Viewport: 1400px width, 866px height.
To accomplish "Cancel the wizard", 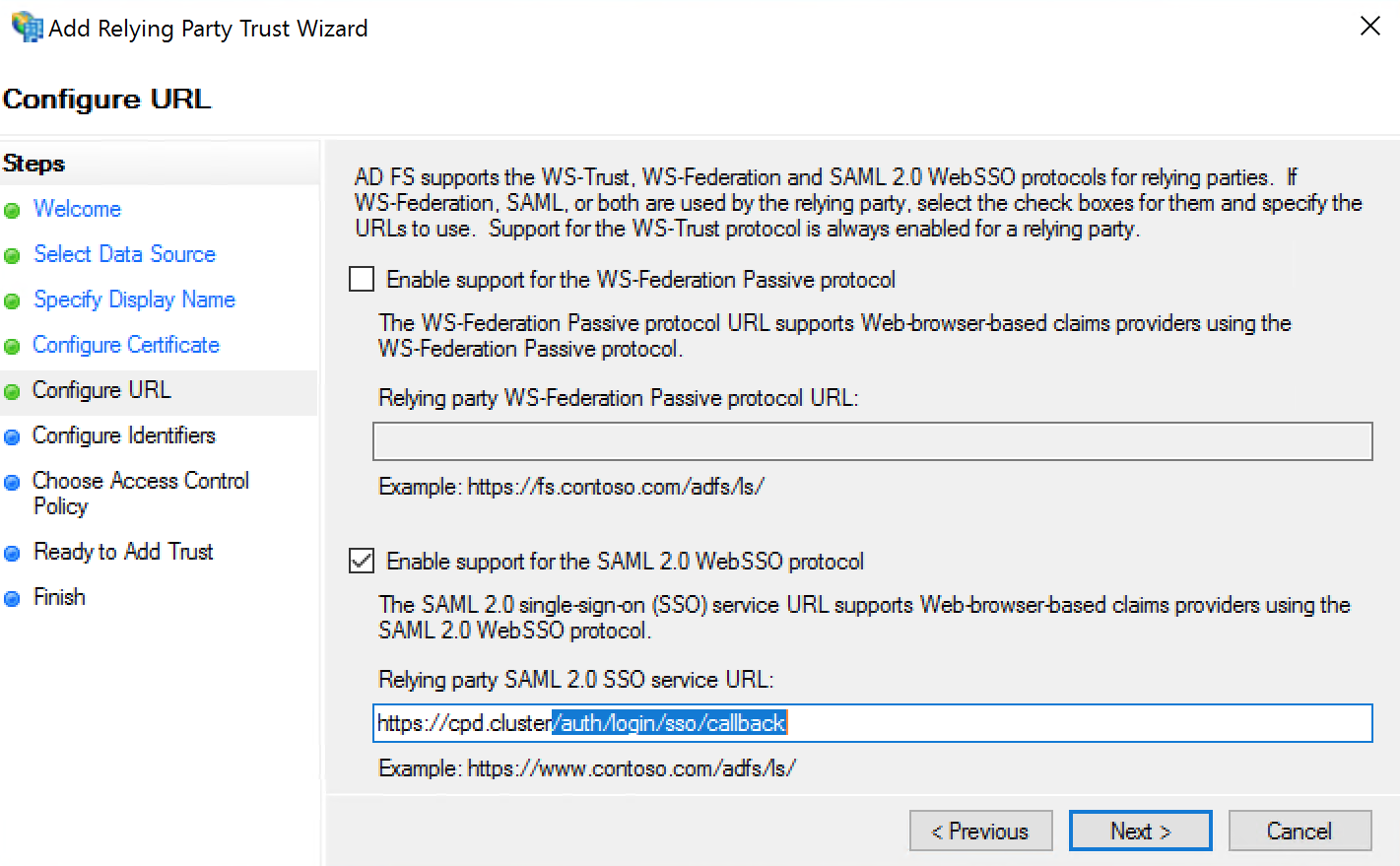I will tap(1300, 831).
